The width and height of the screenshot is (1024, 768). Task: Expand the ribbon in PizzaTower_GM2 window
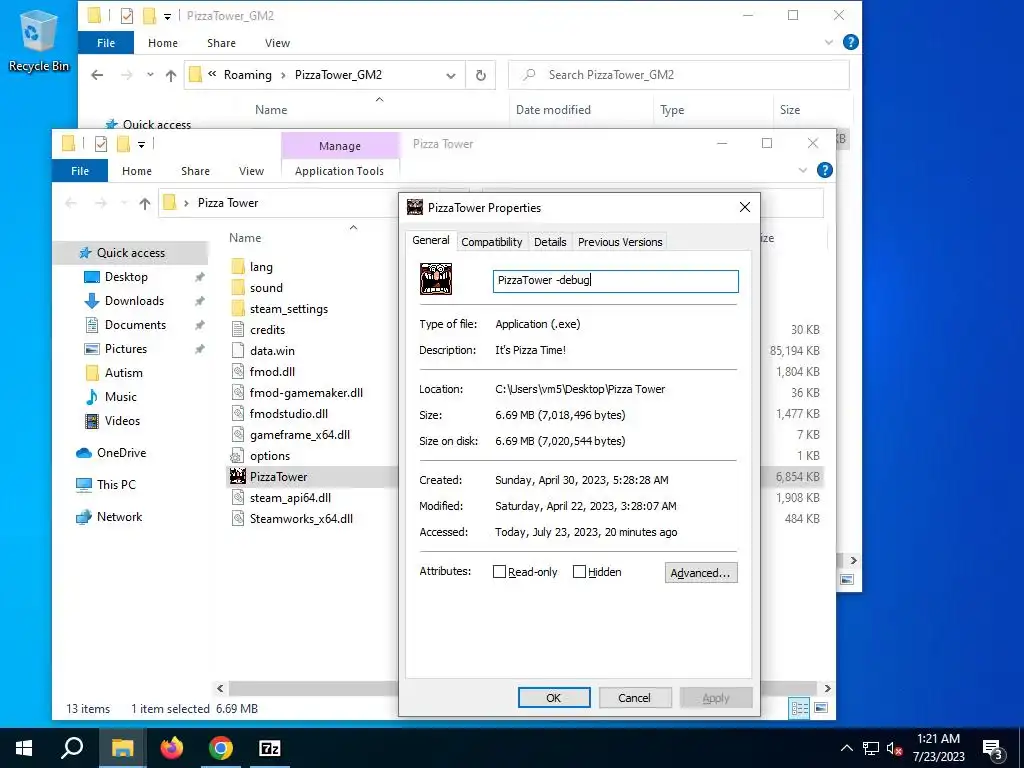click(x=828, y=42)
